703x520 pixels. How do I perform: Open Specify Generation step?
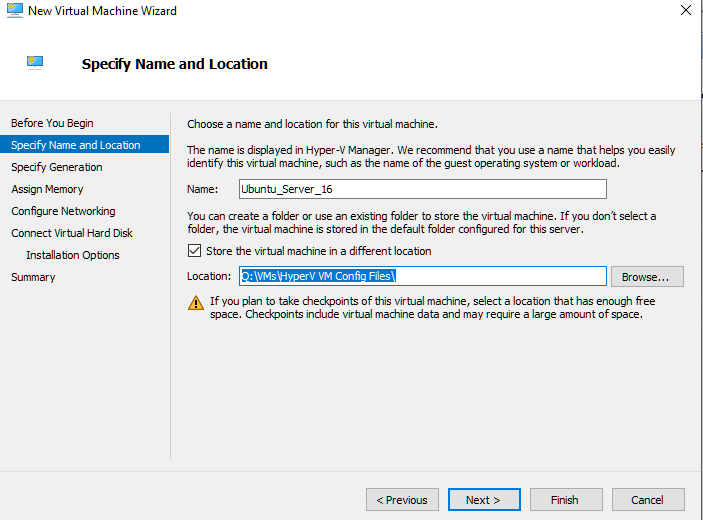coord(56,167)
